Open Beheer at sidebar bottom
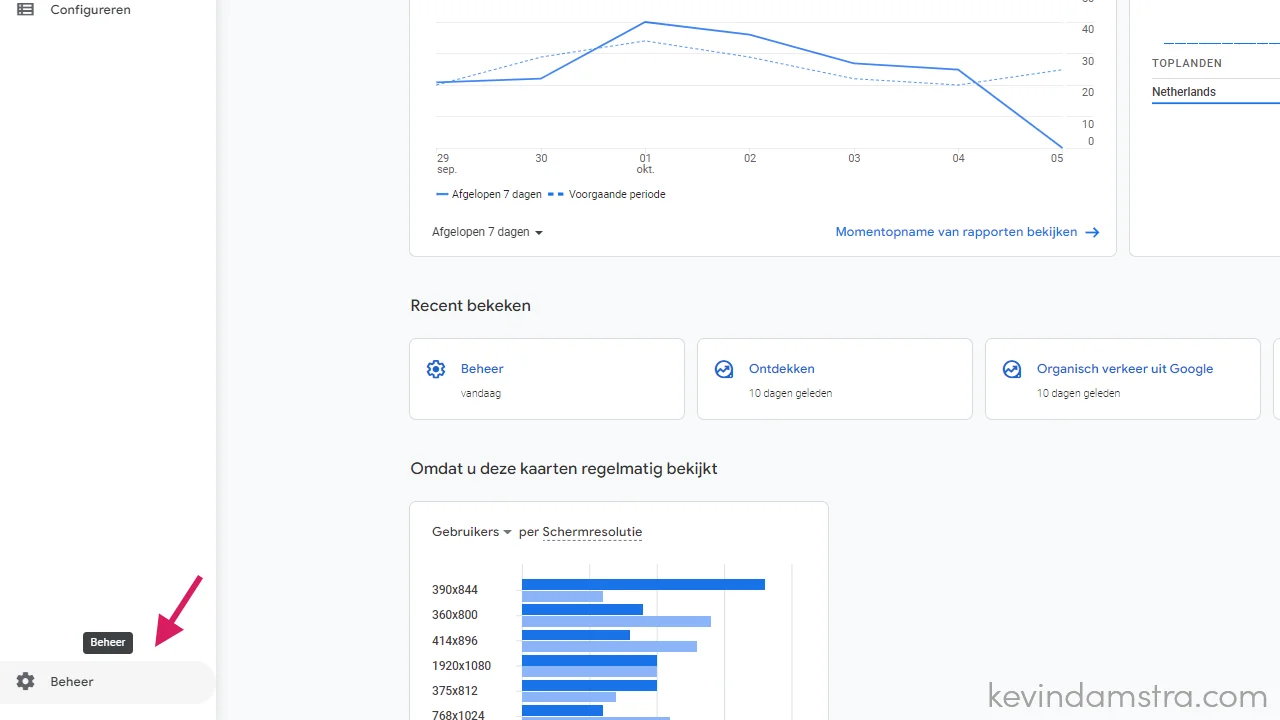 (x=108, y=682)
